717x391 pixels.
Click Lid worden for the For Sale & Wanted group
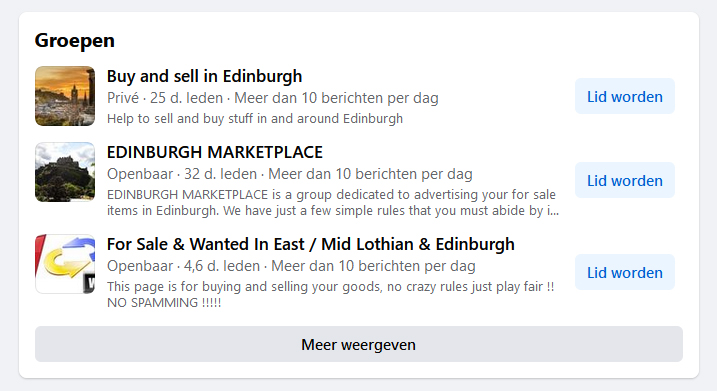[625, 273]
